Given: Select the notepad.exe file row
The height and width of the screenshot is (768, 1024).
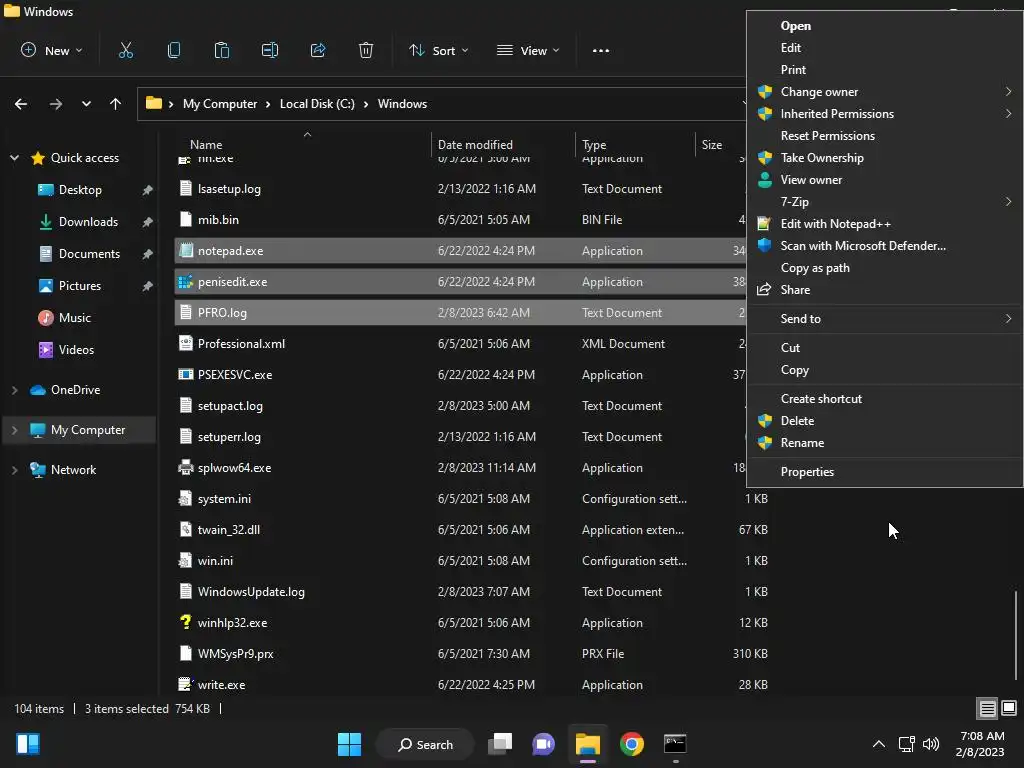Looking at the screenshot, I should tap(460, 251).
